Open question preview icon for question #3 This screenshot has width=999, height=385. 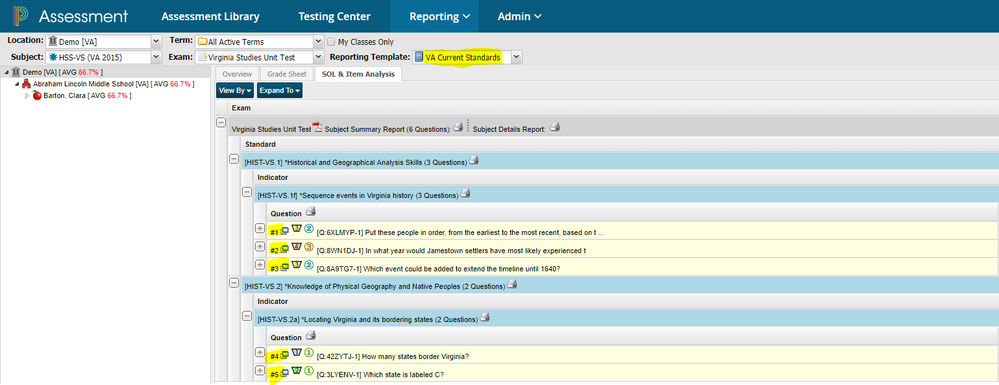point(285,266)
